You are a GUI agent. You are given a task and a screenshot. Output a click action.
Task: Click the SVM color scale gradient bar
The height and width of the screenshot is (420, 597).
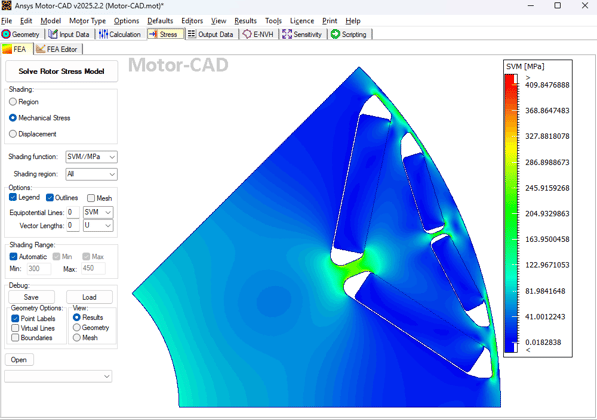(511, 213)
